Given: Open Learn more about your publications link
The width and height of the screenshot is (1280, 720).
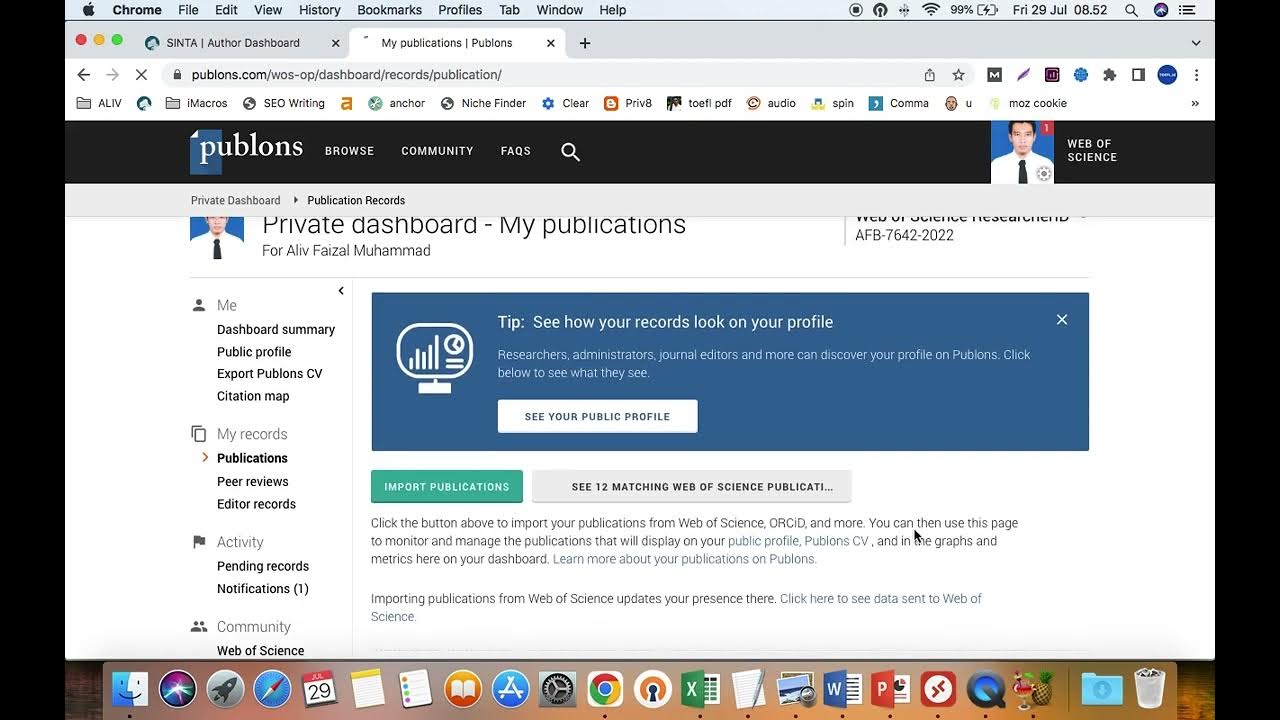Looking at the screenshot, I should 685,559.
